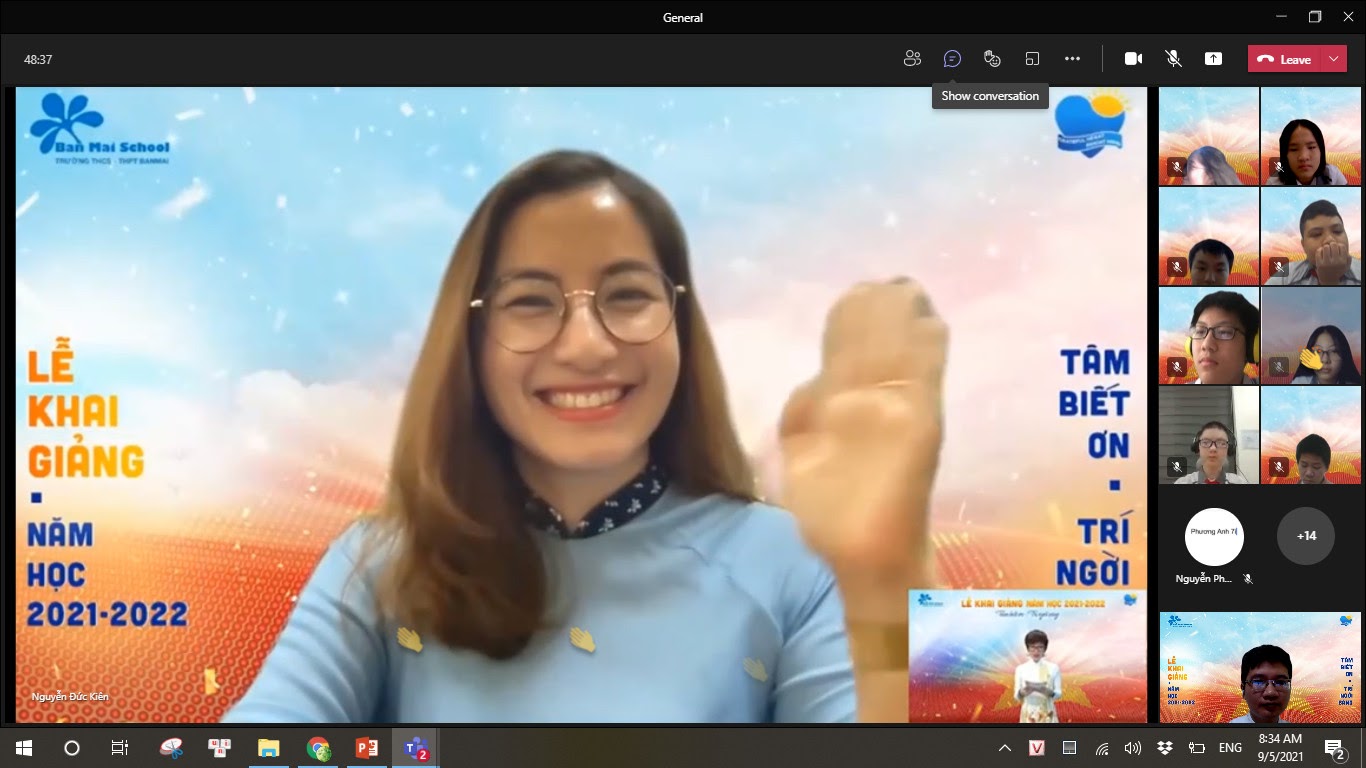Screen dimensions: 1366x768
Task: Expand the Leave options dropdown arrow
Action: [1334, 59]
